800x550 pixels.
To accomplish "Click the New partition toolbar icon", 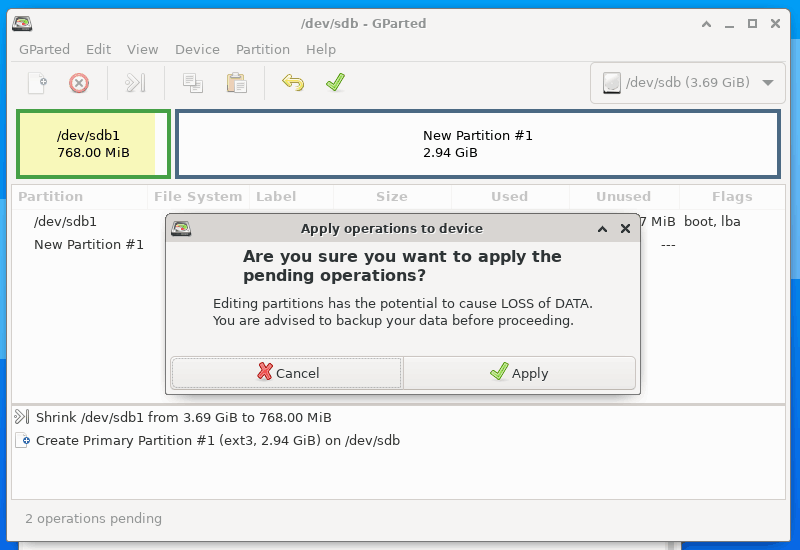I will pyautogui.click(x=37, y=83).
